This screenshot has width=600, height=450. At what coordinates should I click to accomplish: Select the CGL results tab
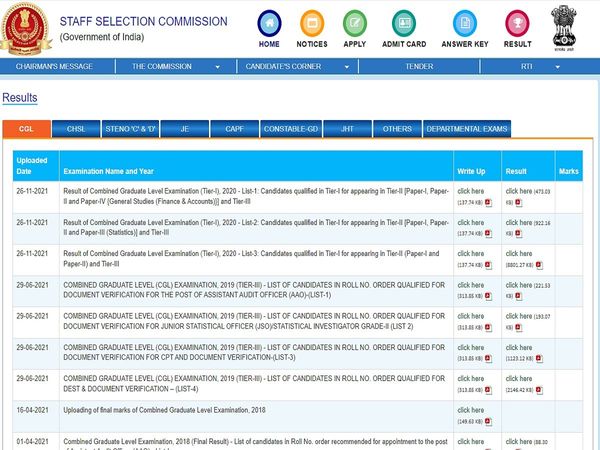pos(26,129)
